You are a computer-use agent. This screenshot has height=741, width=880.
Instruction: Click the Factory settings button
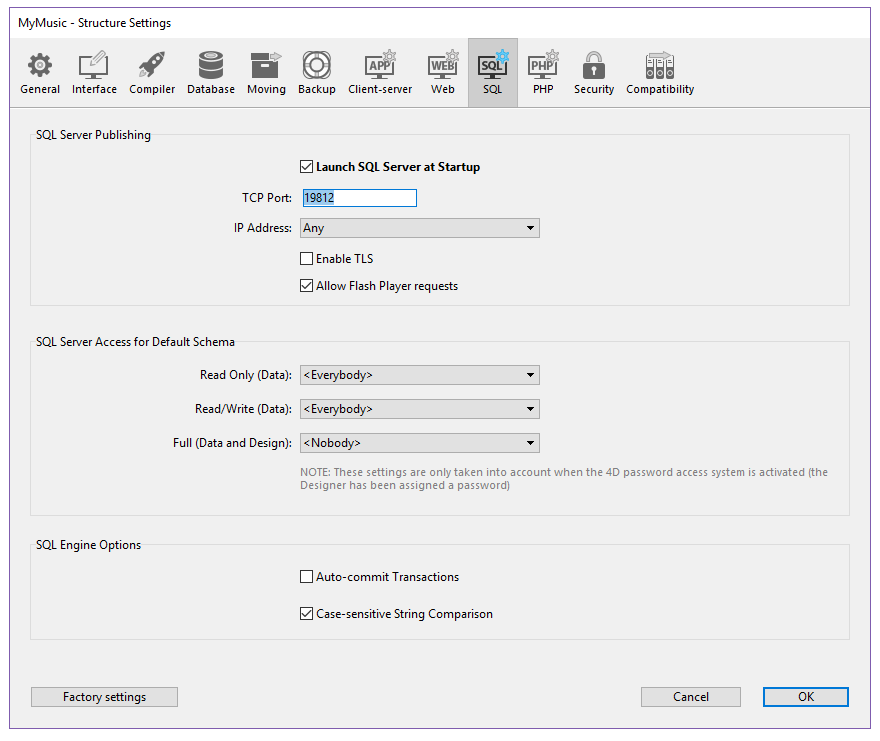(104, 697)
